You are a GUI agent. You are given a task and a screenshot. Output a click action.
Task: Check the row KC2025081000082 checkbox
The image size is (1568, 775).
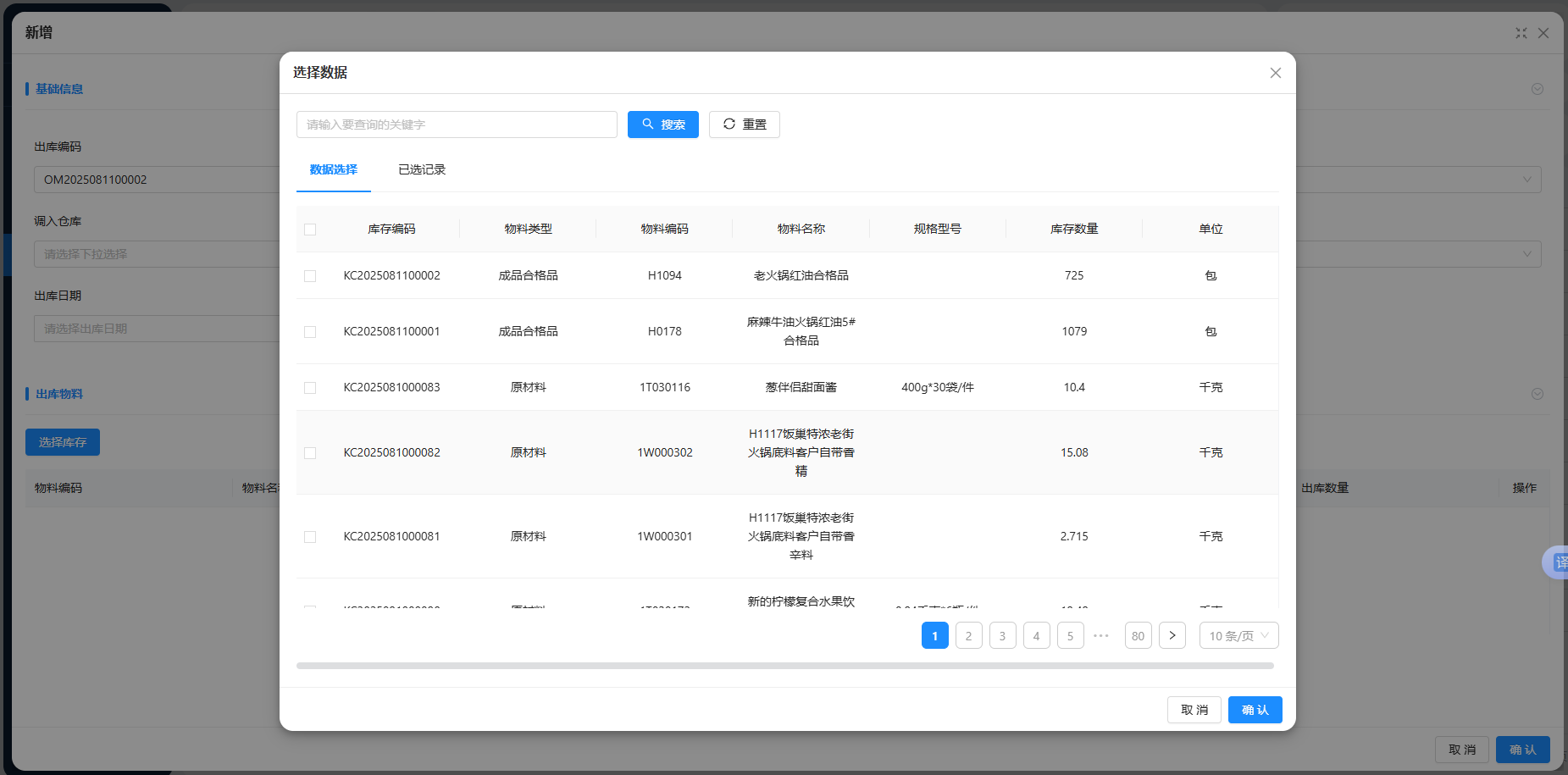tap(310, 453)
